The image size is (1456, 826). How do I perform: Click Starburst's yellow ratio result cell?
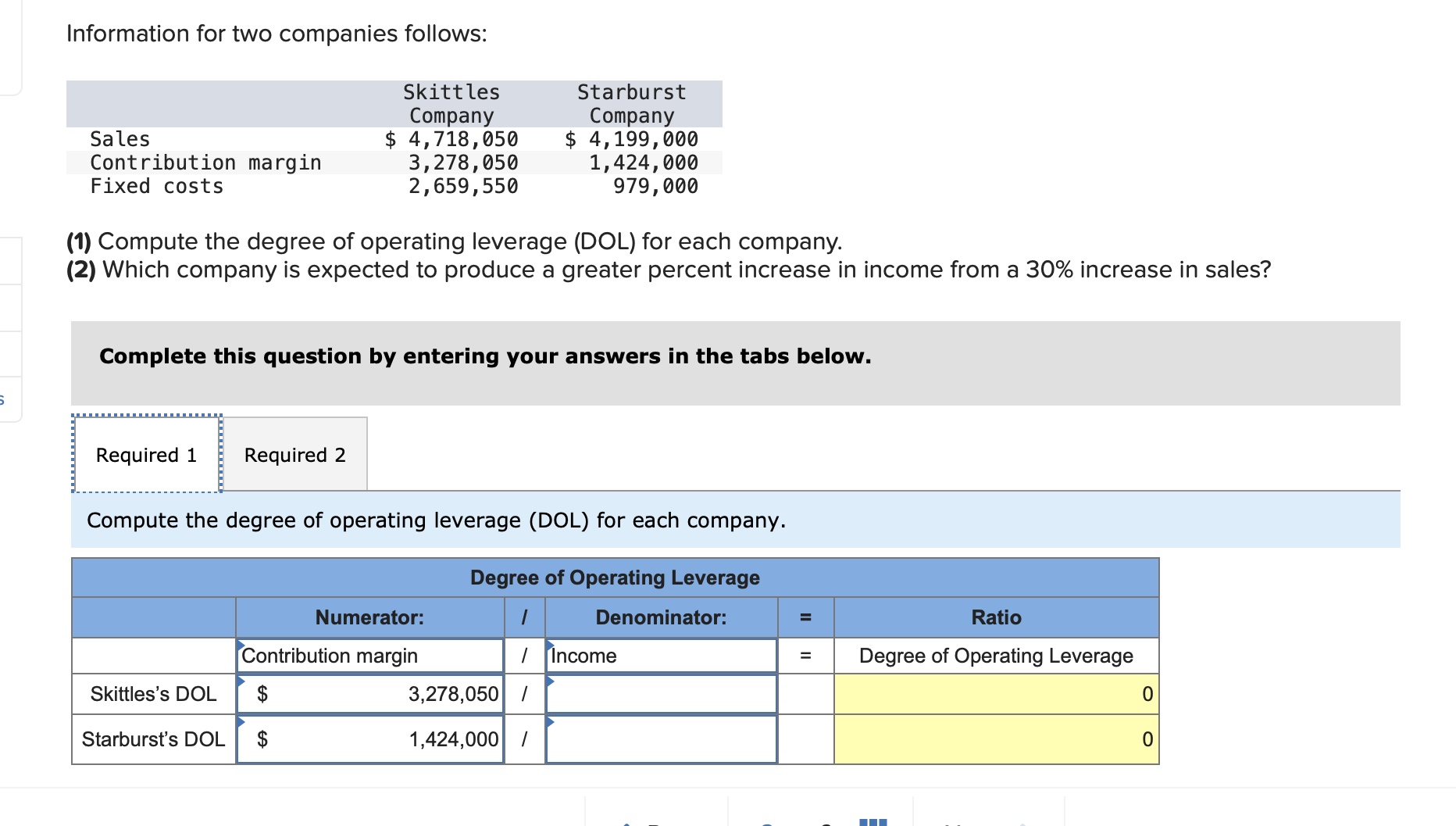[x=996, y=739]
